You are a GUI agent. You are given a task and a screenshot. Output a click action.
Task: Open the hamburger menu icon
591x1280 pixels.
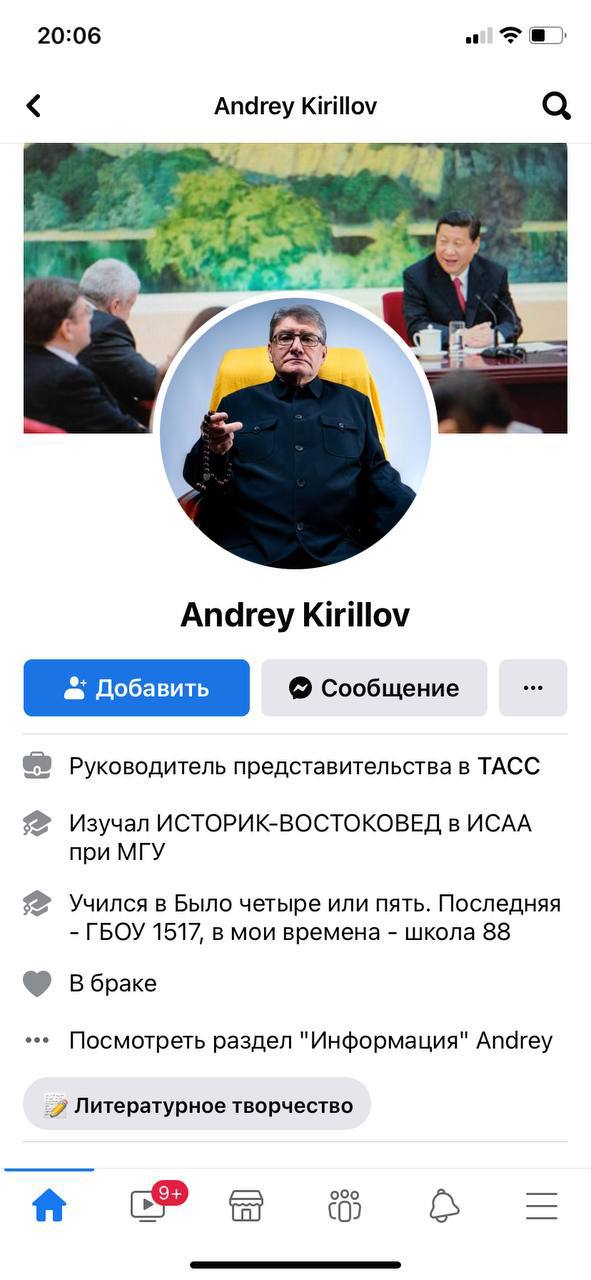541,1206
